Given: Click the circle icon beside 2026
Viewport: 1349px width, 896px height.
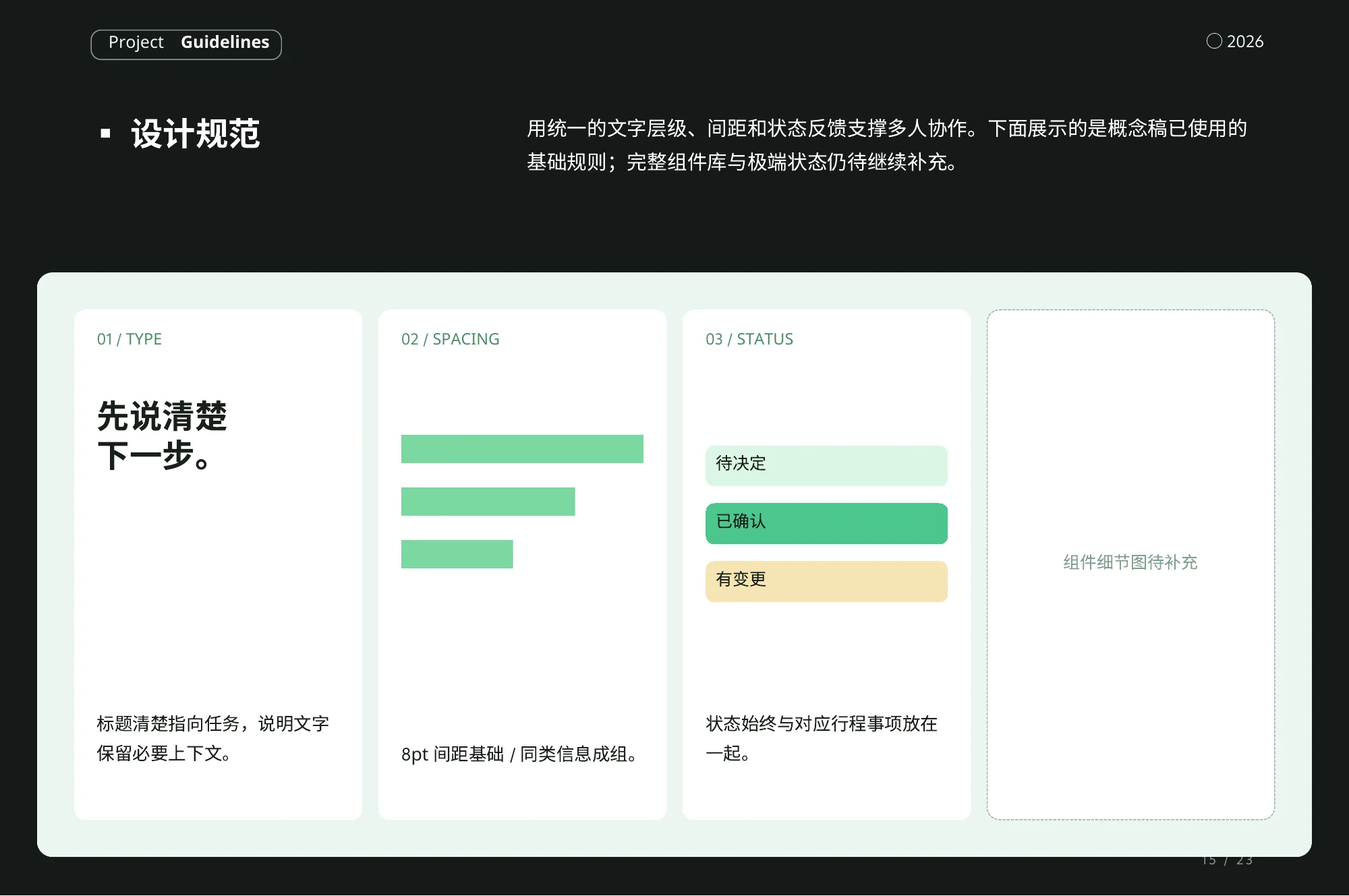Looking at the screenshot, I should tap(1214, 41).
